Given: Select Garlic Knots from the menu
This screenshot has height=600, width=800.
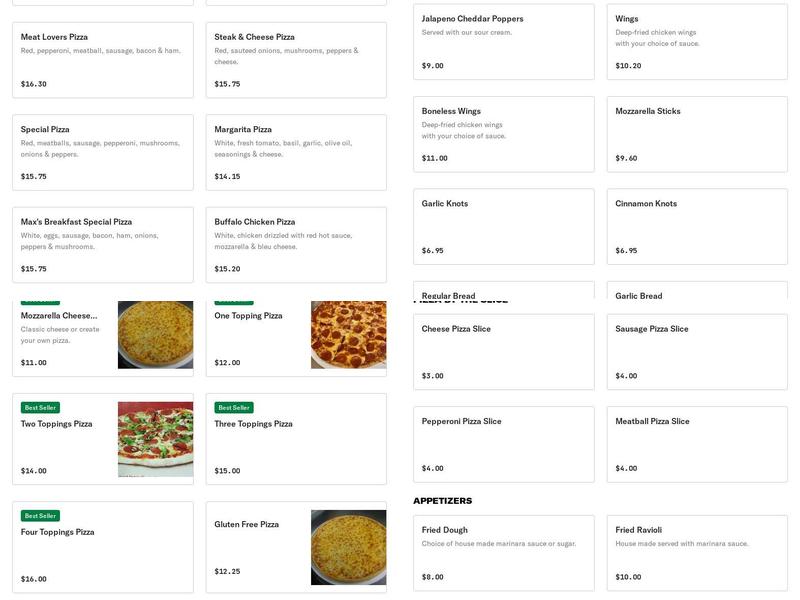Looking at the screenshot, I should [503, 226].
